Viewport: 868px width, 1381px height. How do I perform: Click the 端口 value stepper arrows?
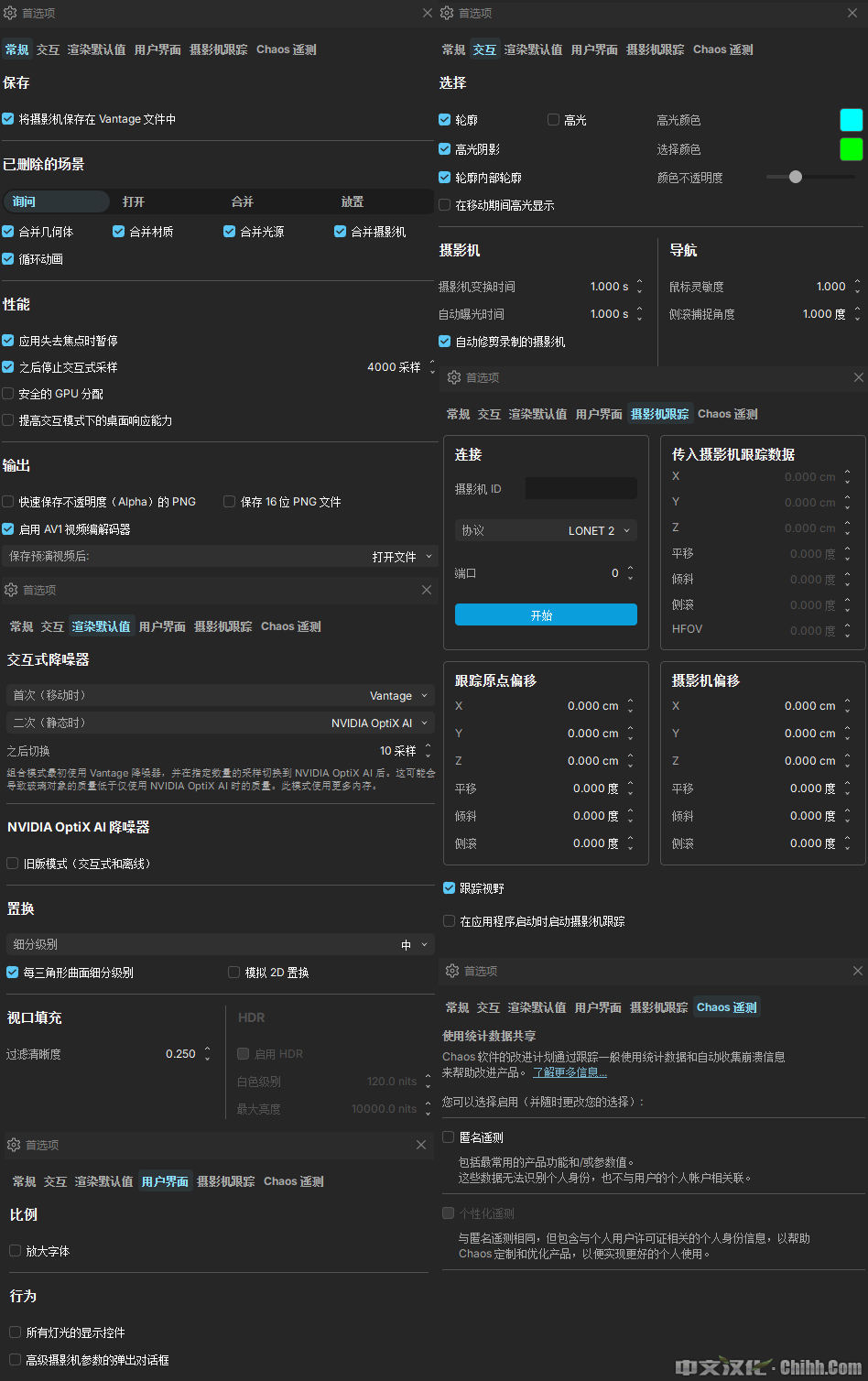point(630,573)
